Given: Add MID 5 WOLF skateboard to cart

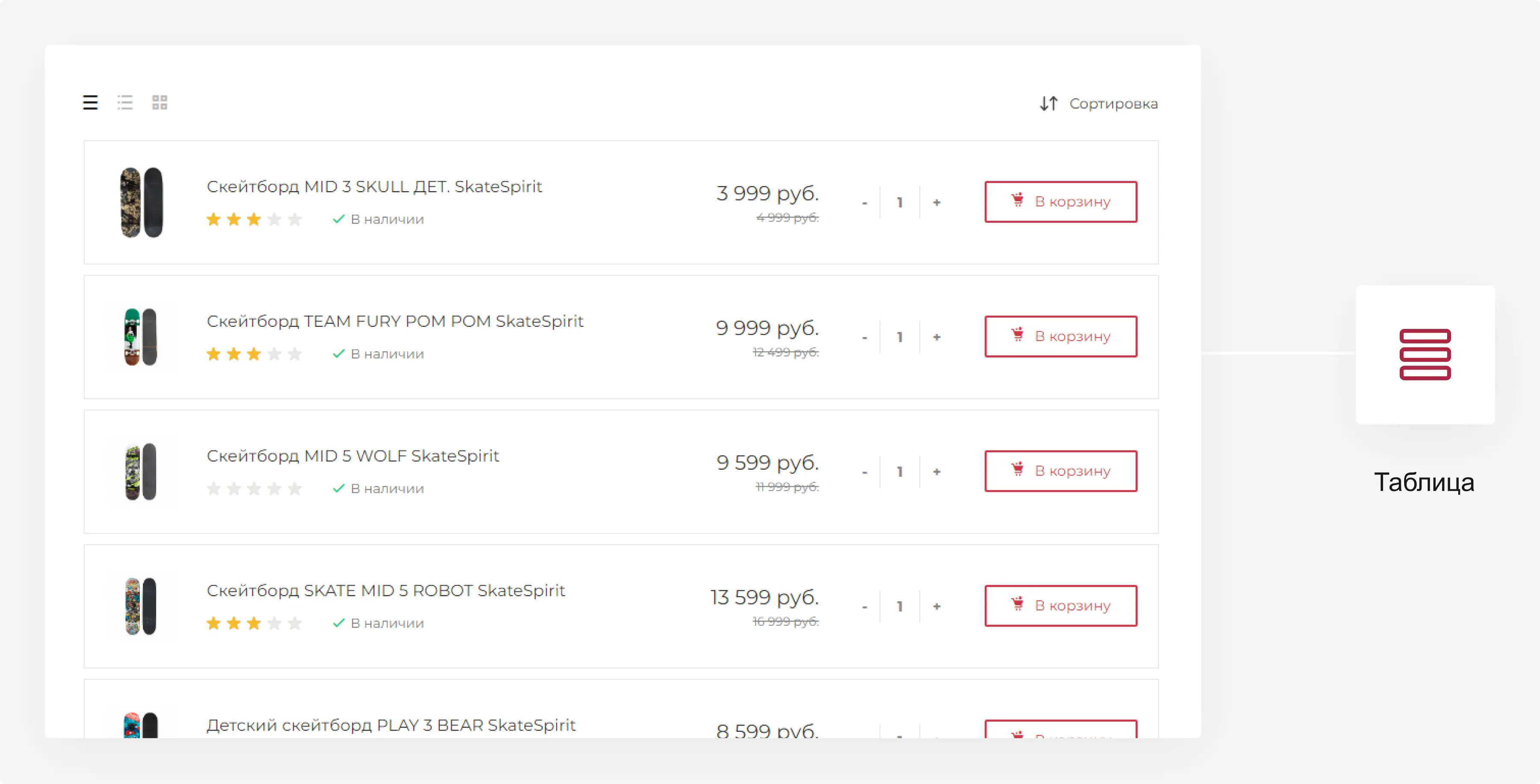Looking at the screenshot, I should pyautogui.click(x=1060, y=471).
